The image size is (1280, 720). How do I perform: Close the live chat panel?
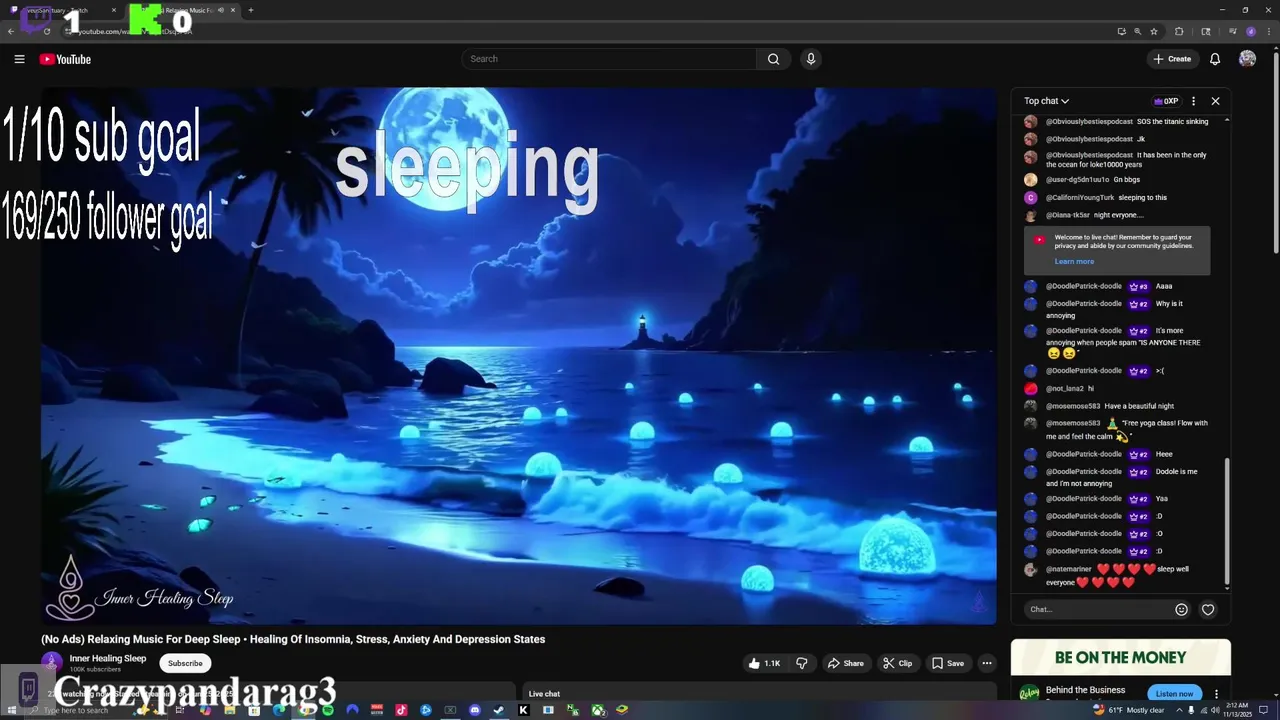coord(1215,101)
